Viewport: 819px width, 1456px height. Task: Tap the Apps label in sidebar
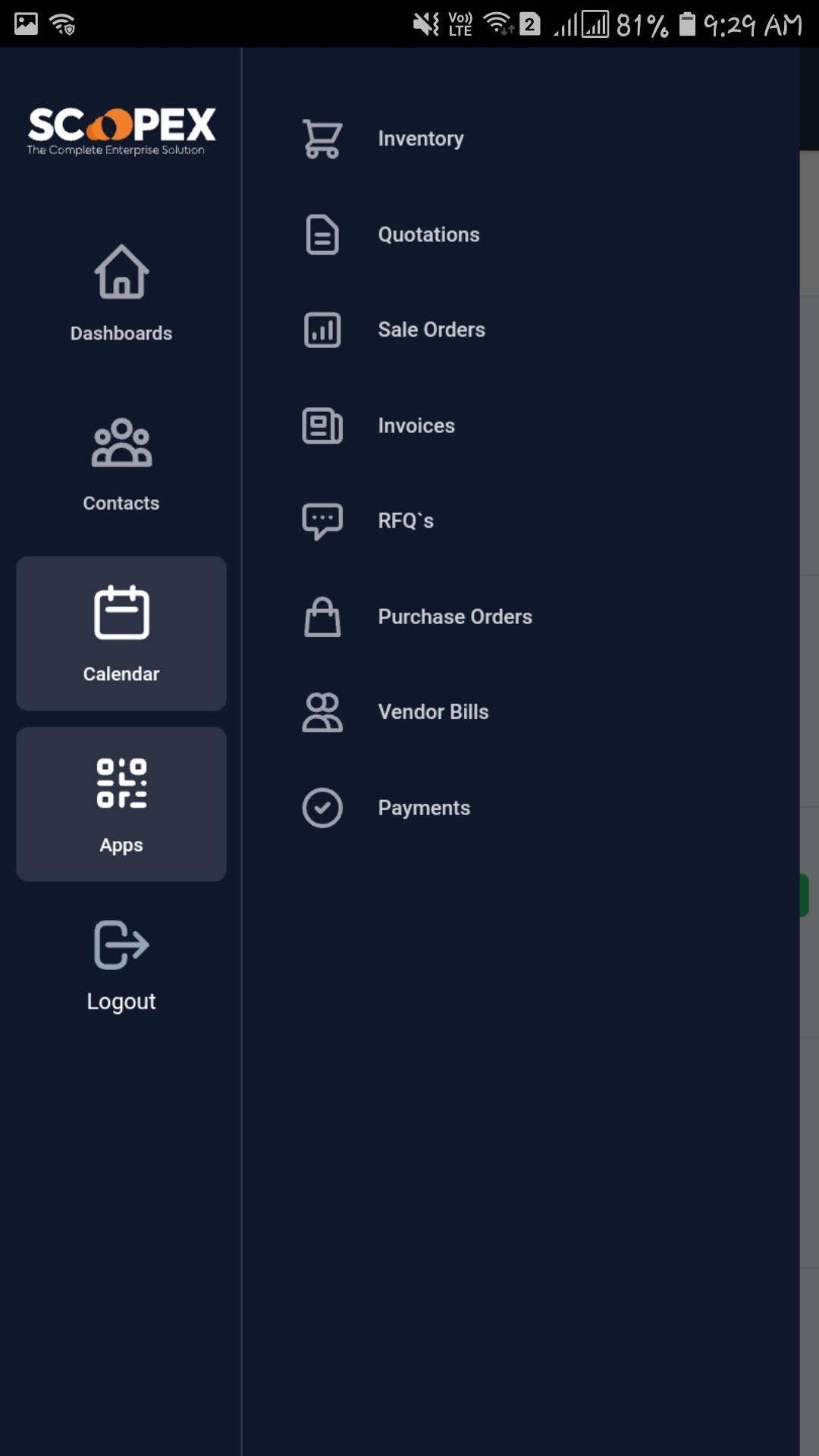[x=121, y=846]
